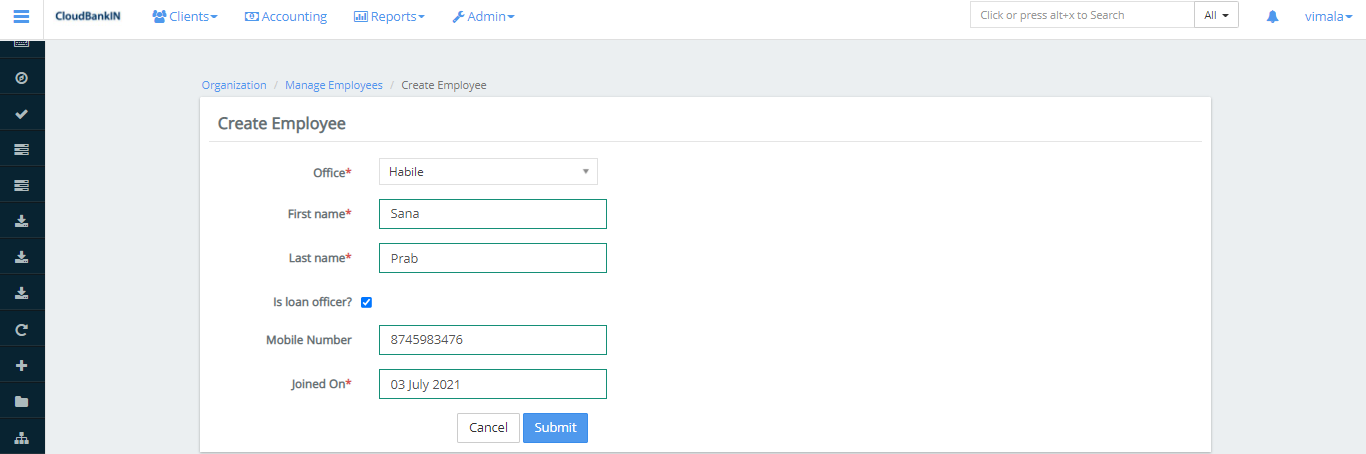1366x454 pixels.
Task: Open the Reports menu
Action: (389, 16)
